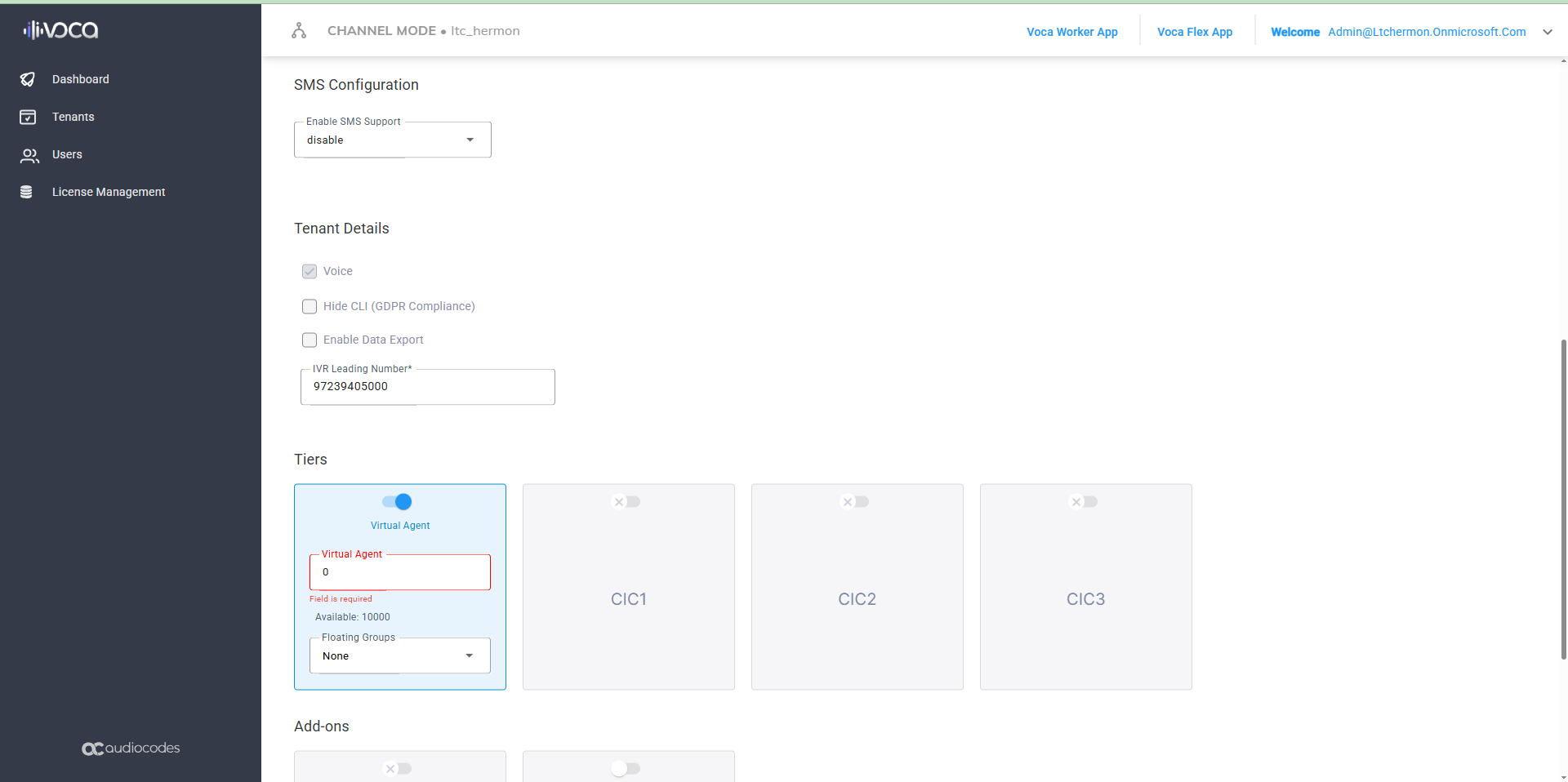The height and width of the screenshot is (782, 1568).
Task: Enable the Data Export checkbox
Action: (310, 340)
